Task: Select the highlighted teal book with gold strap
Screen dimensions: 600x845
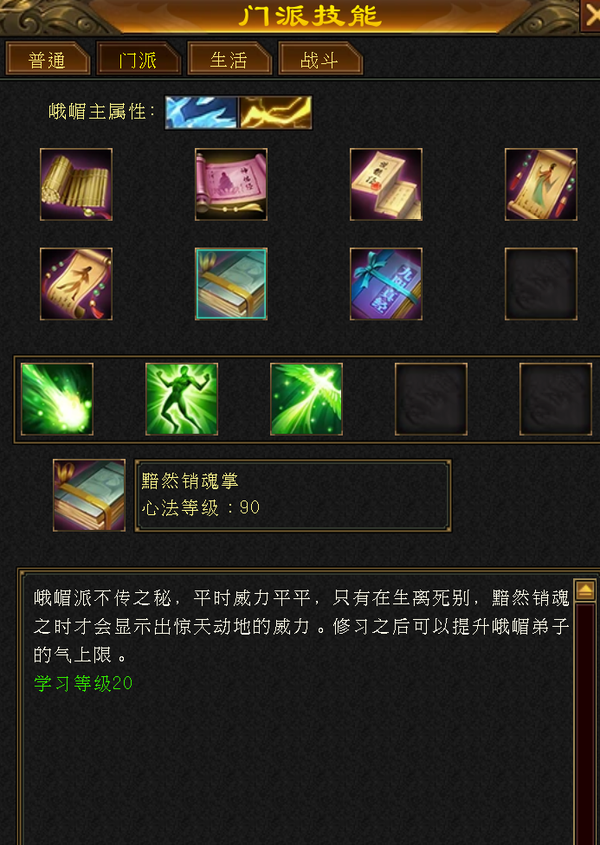Action: (x=231, y=284)
